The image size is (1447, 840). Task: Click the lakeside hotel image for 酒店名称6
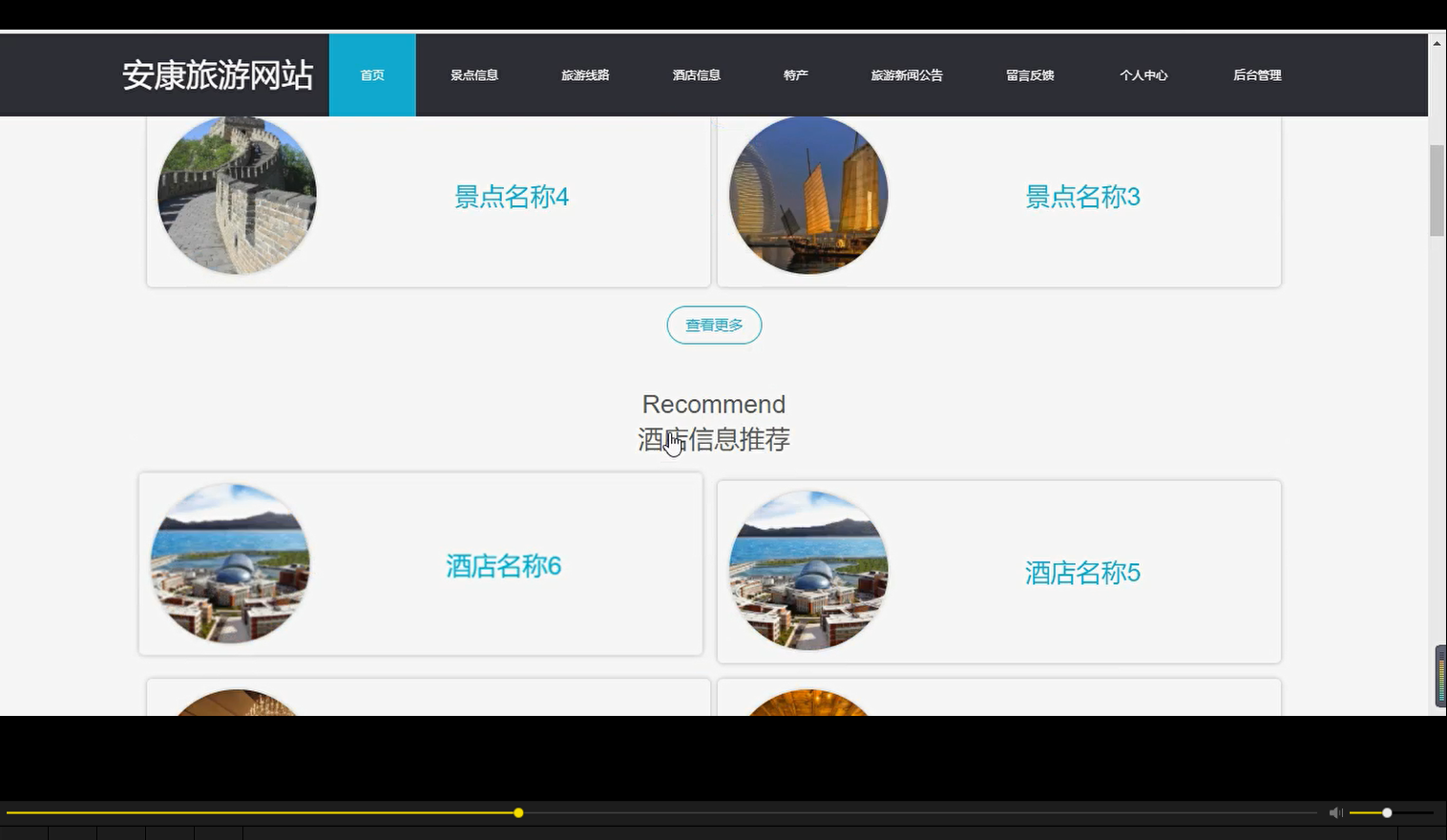229,564
